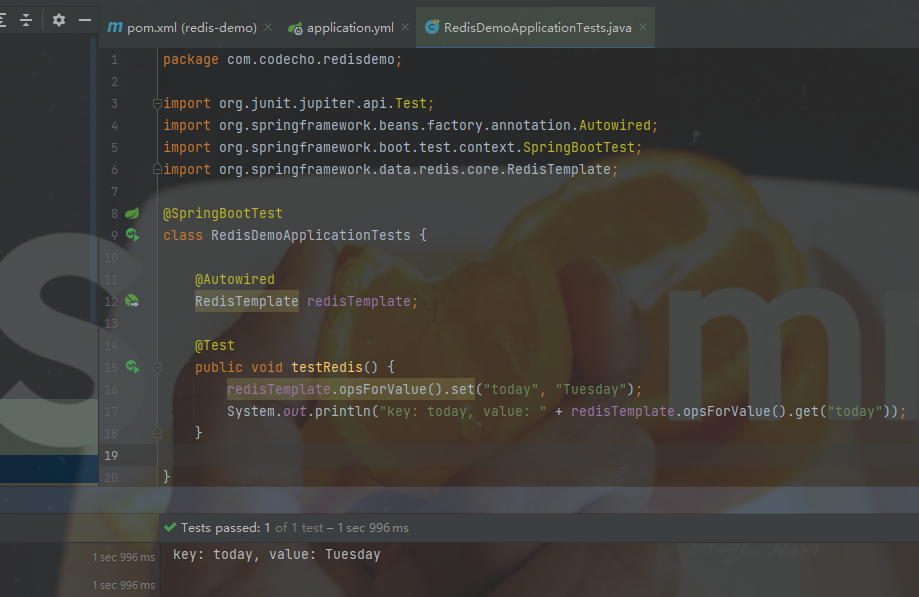The image size is (919, 597).
Task: Place cursor on @SpringBootTest annotation
Action: pos(223,213)
